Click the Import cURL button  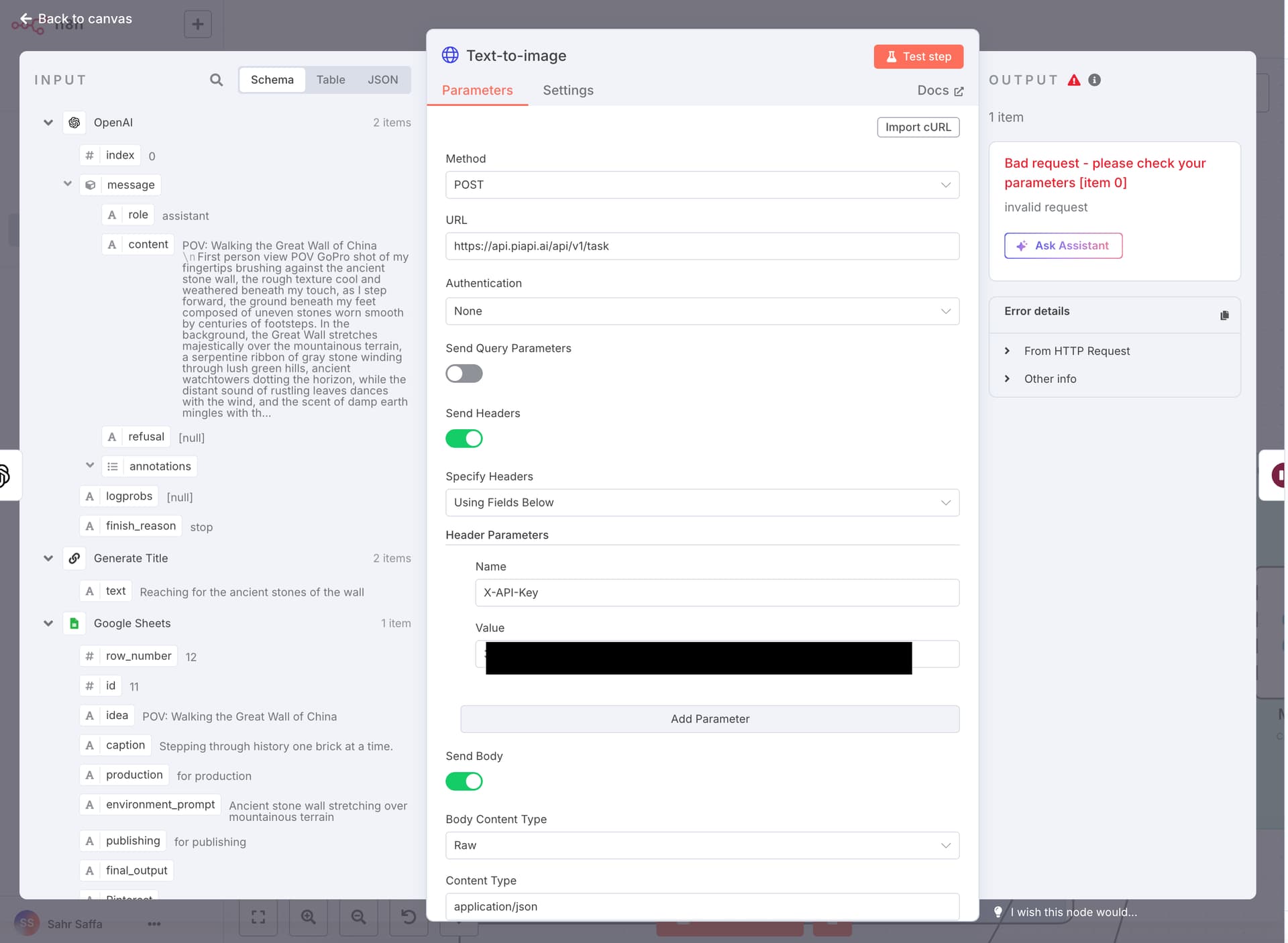point(918,127)
